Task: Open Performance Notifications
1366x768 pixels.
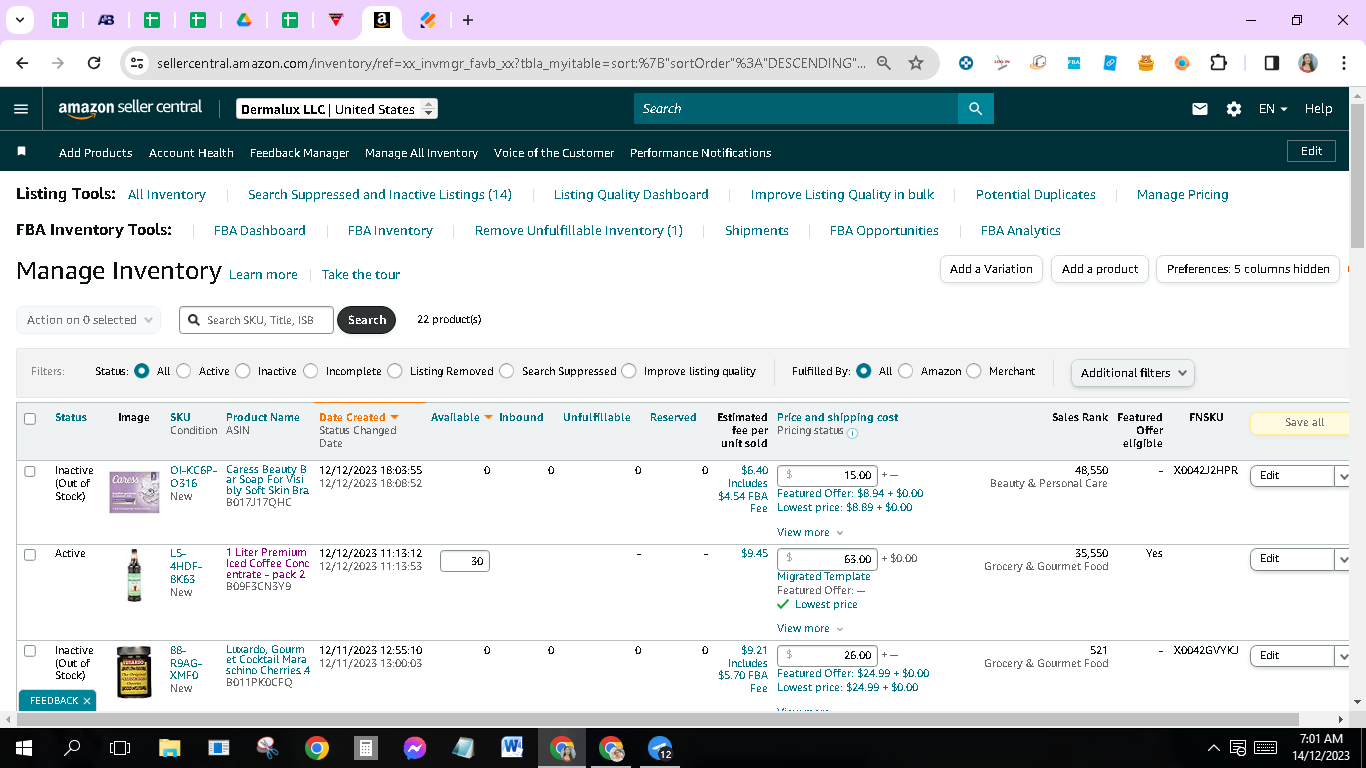Action: (x=700, y=153)
